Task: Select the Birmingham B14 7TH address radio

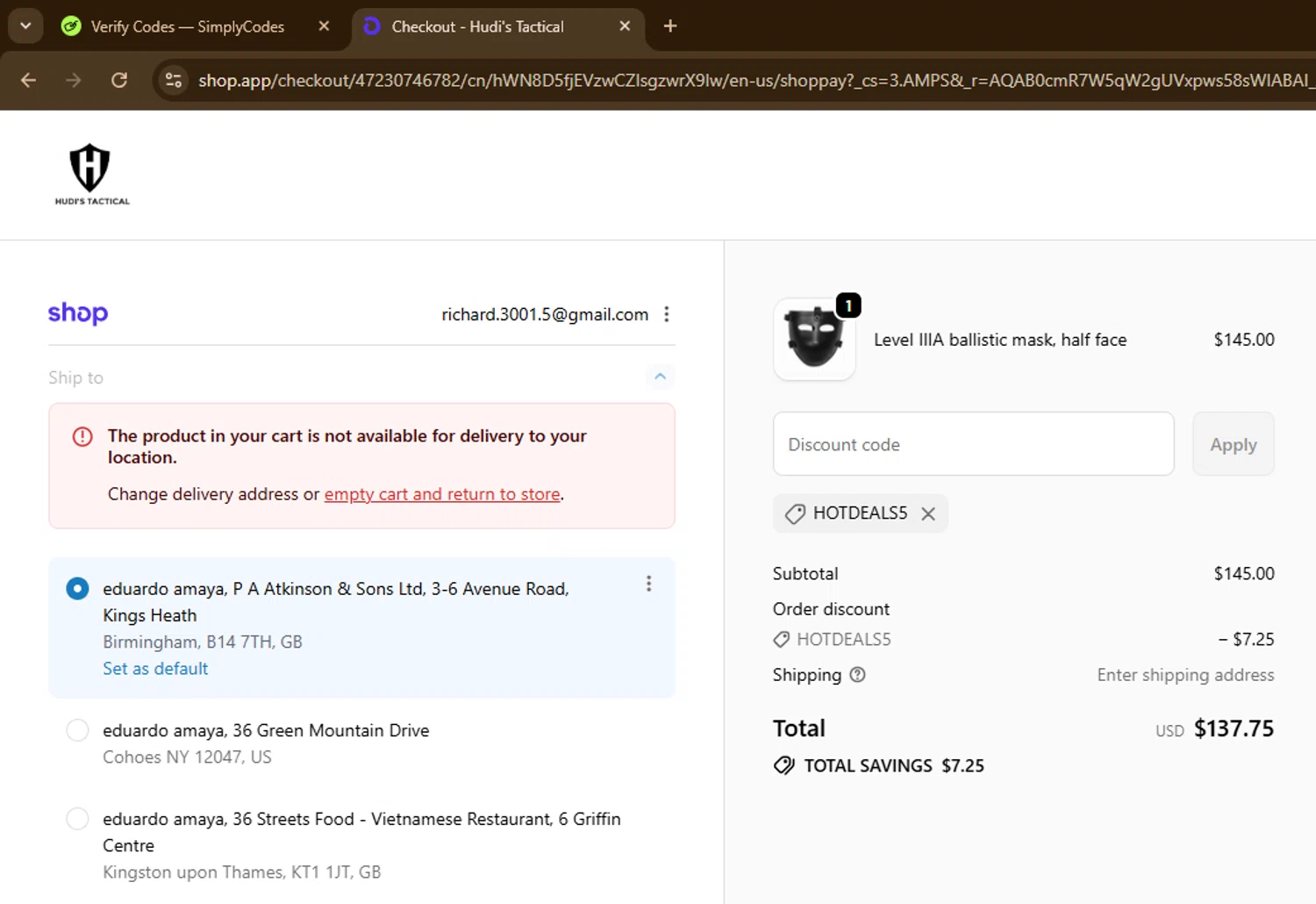Action: [x=77, y=588]
